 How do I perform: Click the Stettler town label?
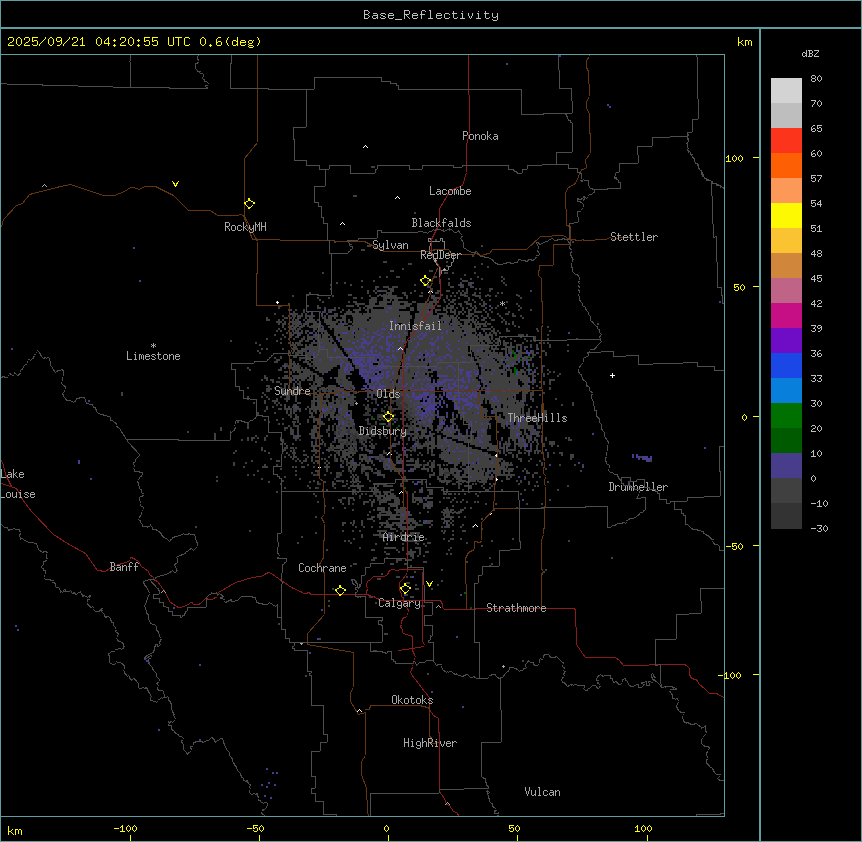point(634,237)
